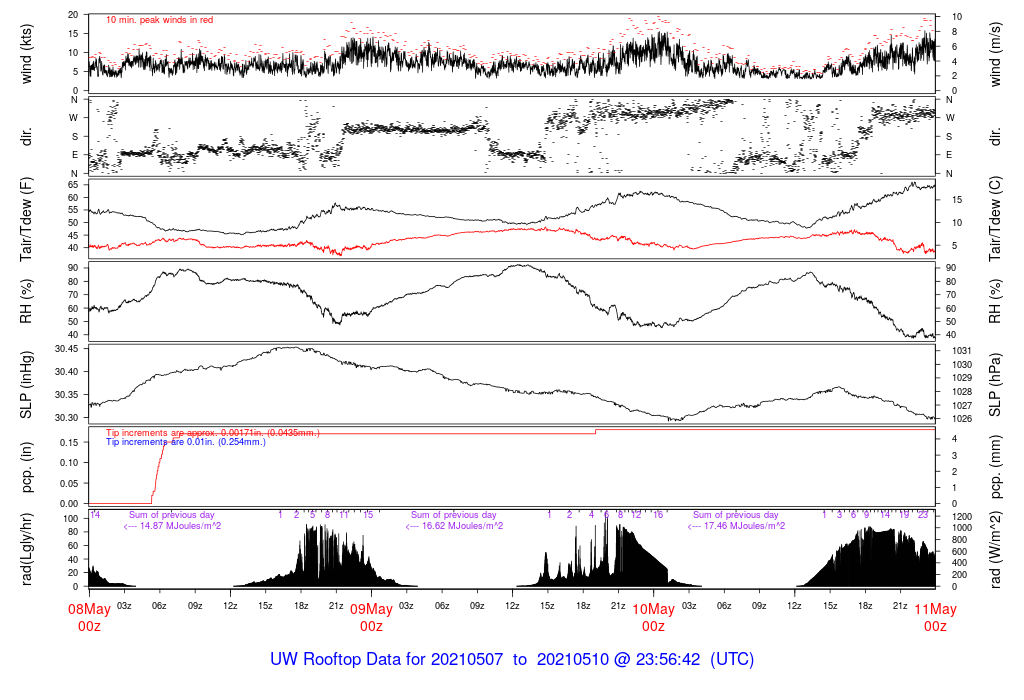
Task: Click the '100' tick on radiation Lgly axis
Action: click(x=71, y=518)
